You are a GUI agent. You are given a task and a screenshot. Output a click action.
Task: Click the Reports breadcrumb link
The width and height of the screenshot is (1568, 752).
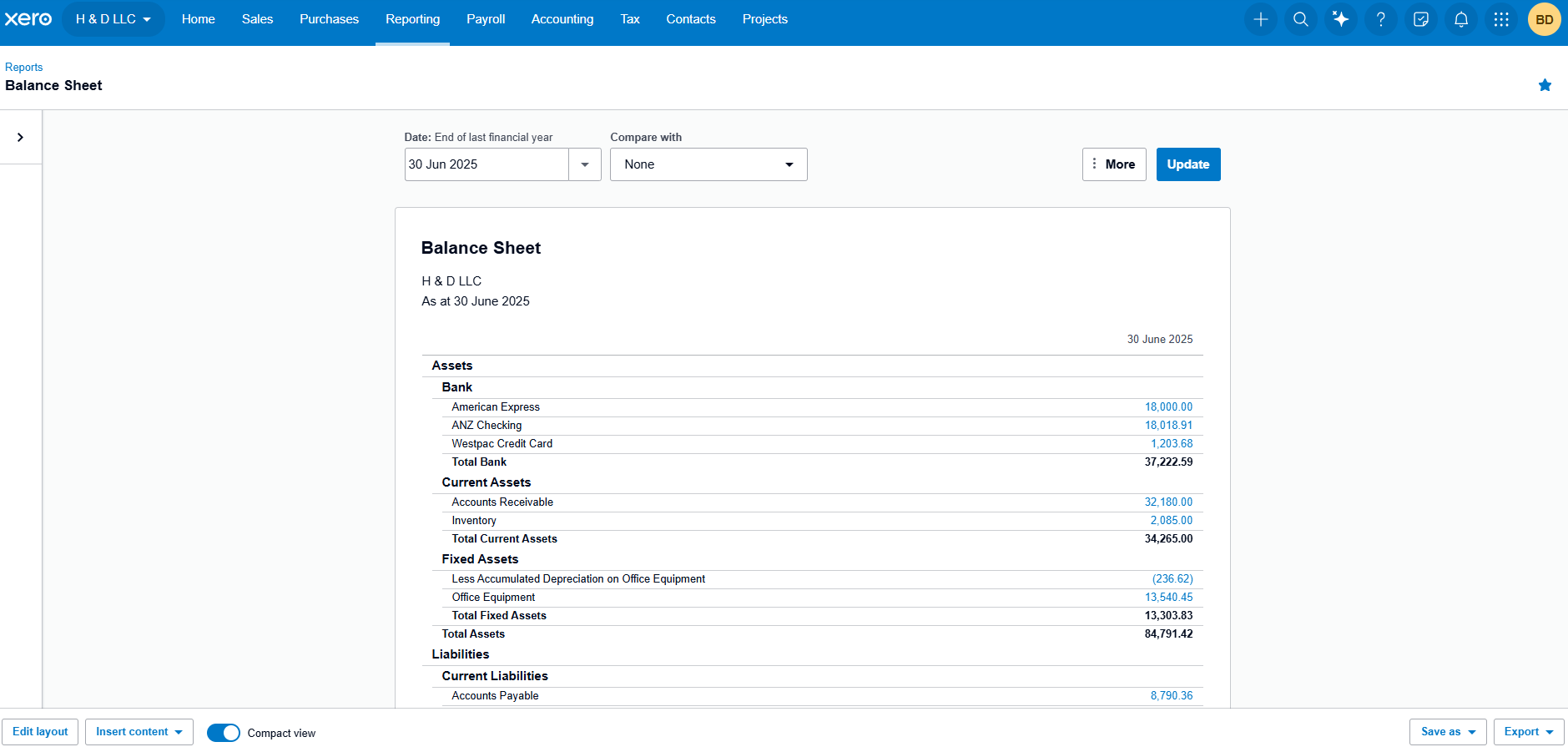pos(23,68)
